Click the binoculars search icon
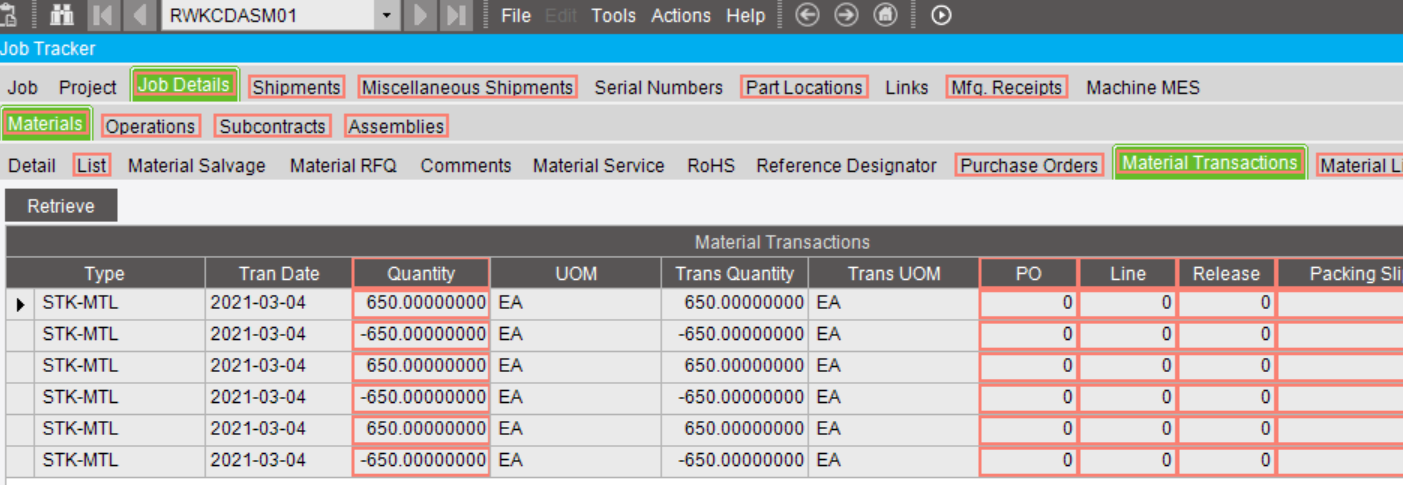1403x485 pixels. click(x=61, y=15)
